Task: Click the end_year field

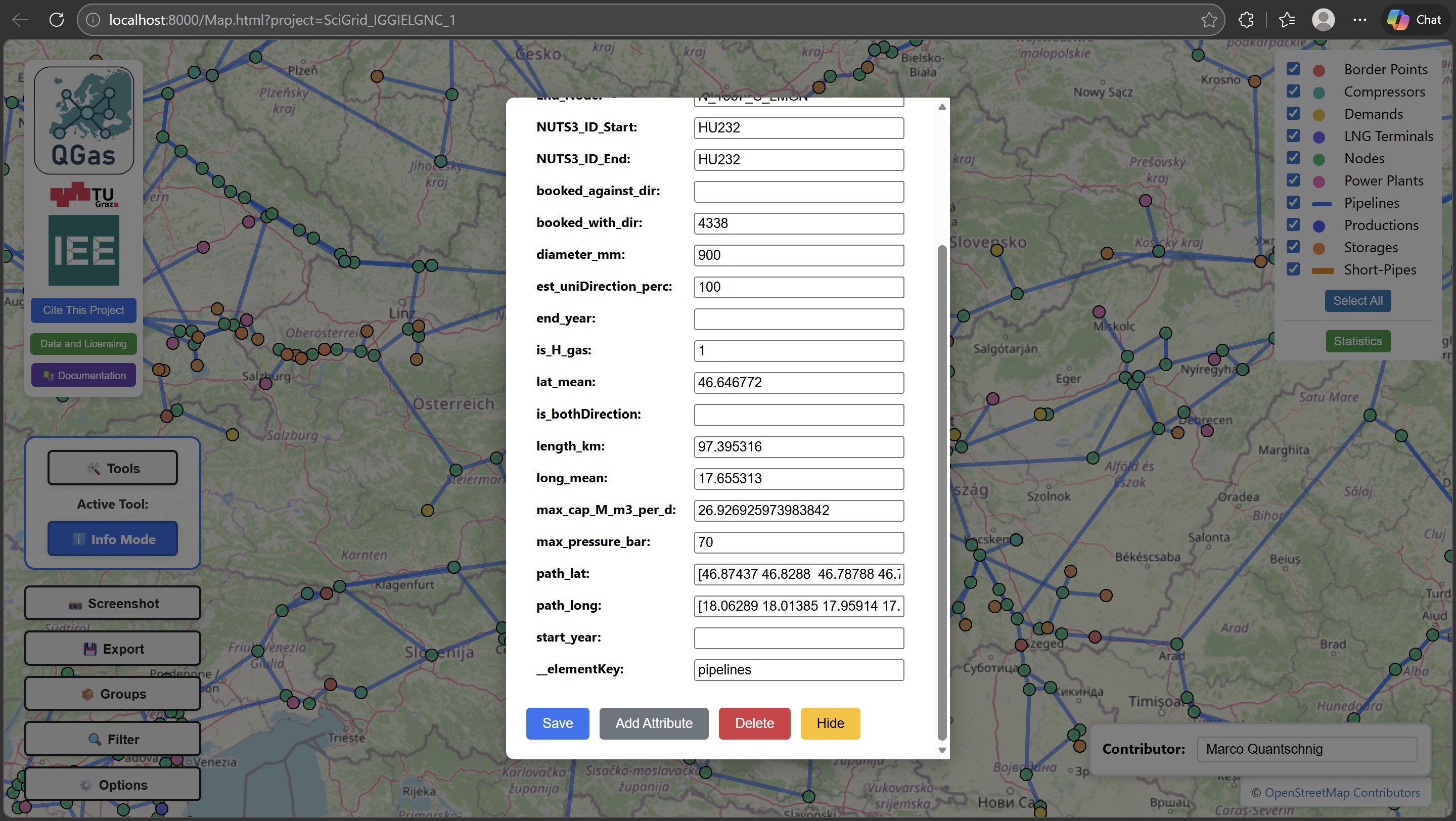Action: tap(799, 319)
